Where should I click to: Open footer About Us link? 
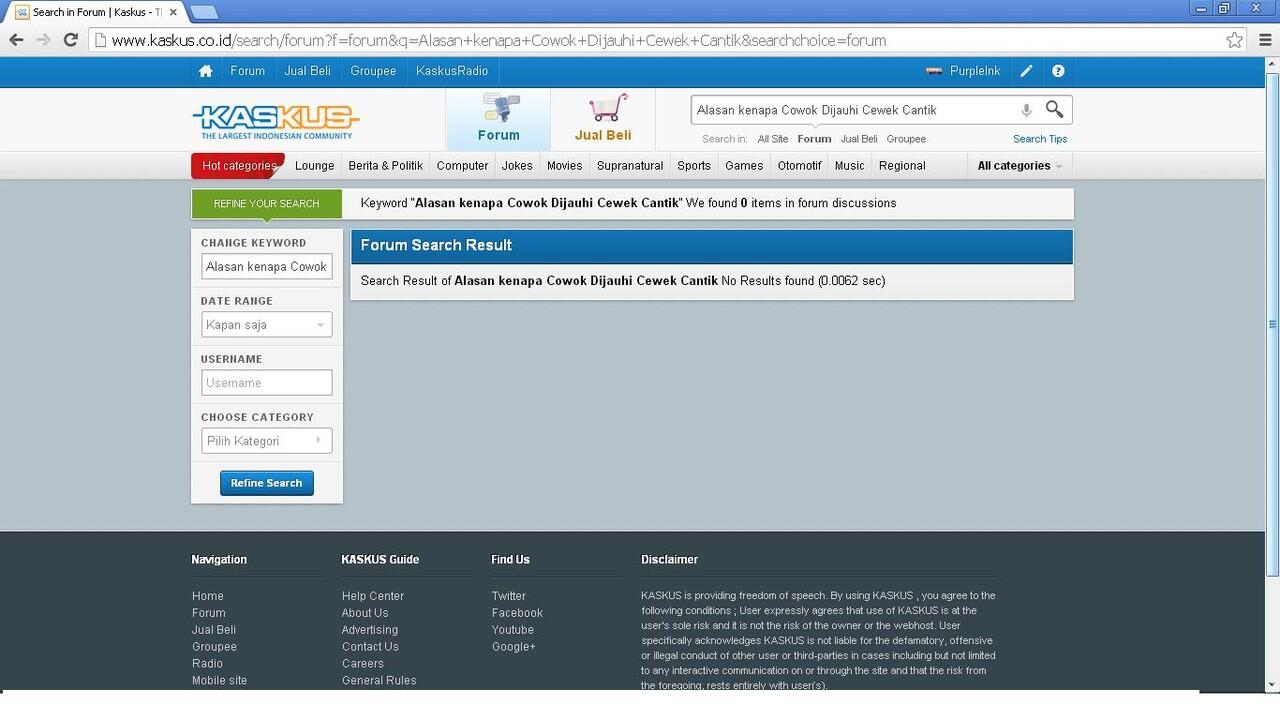[x=365, y=613]
